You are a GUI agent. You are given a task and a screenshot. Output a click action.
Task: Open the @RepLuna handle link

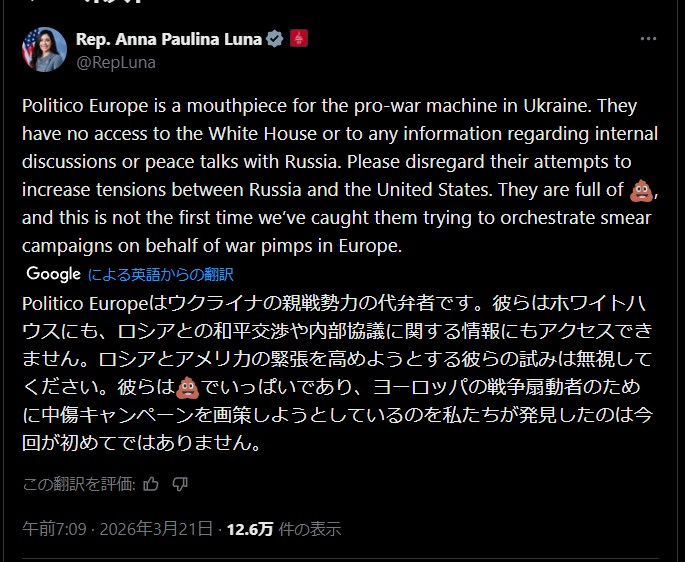pos(116,62)
